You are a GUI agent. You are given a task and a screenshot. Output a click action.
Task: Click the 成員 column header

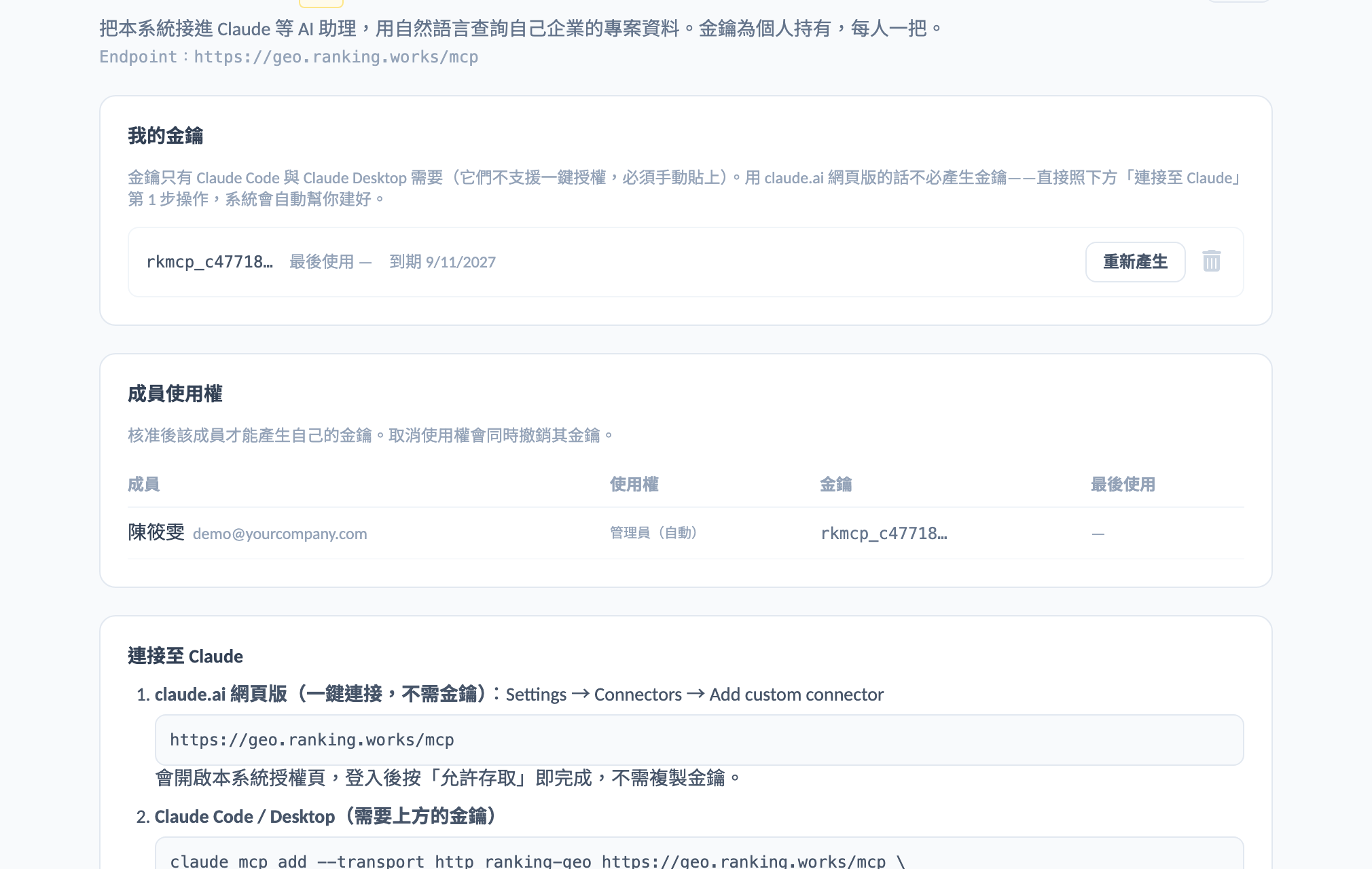[x=143, y=484]
